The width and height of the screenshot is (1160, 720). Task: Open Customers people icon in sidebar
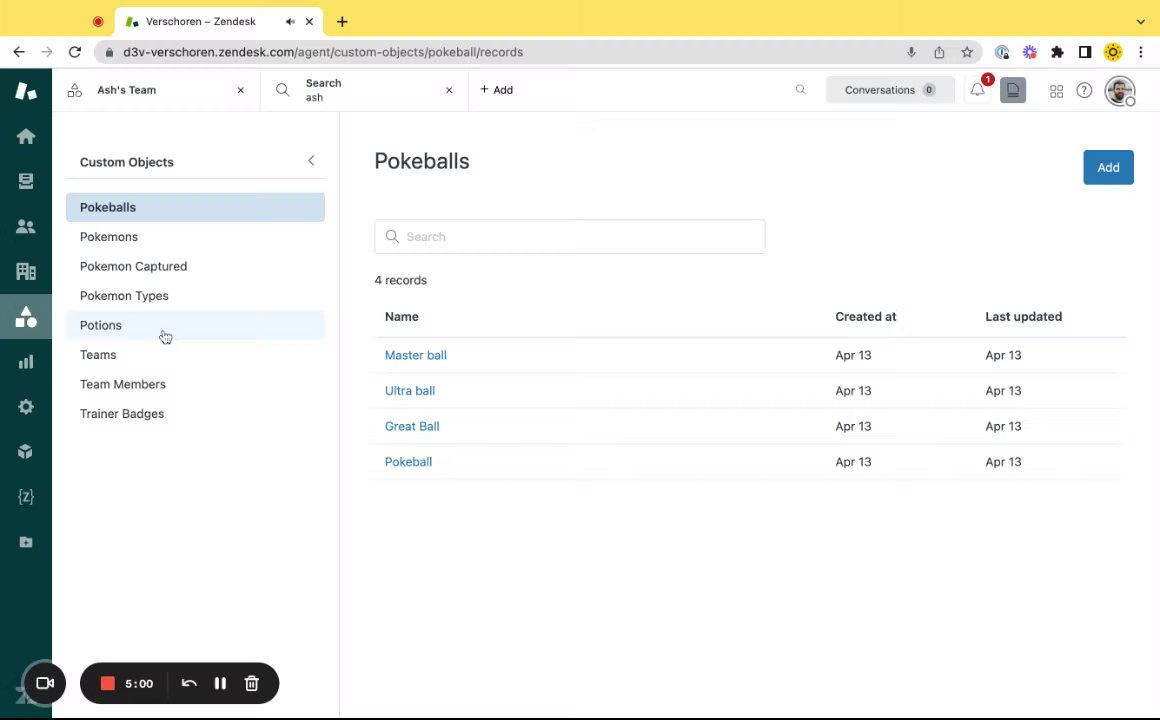(x=26, y=226)
